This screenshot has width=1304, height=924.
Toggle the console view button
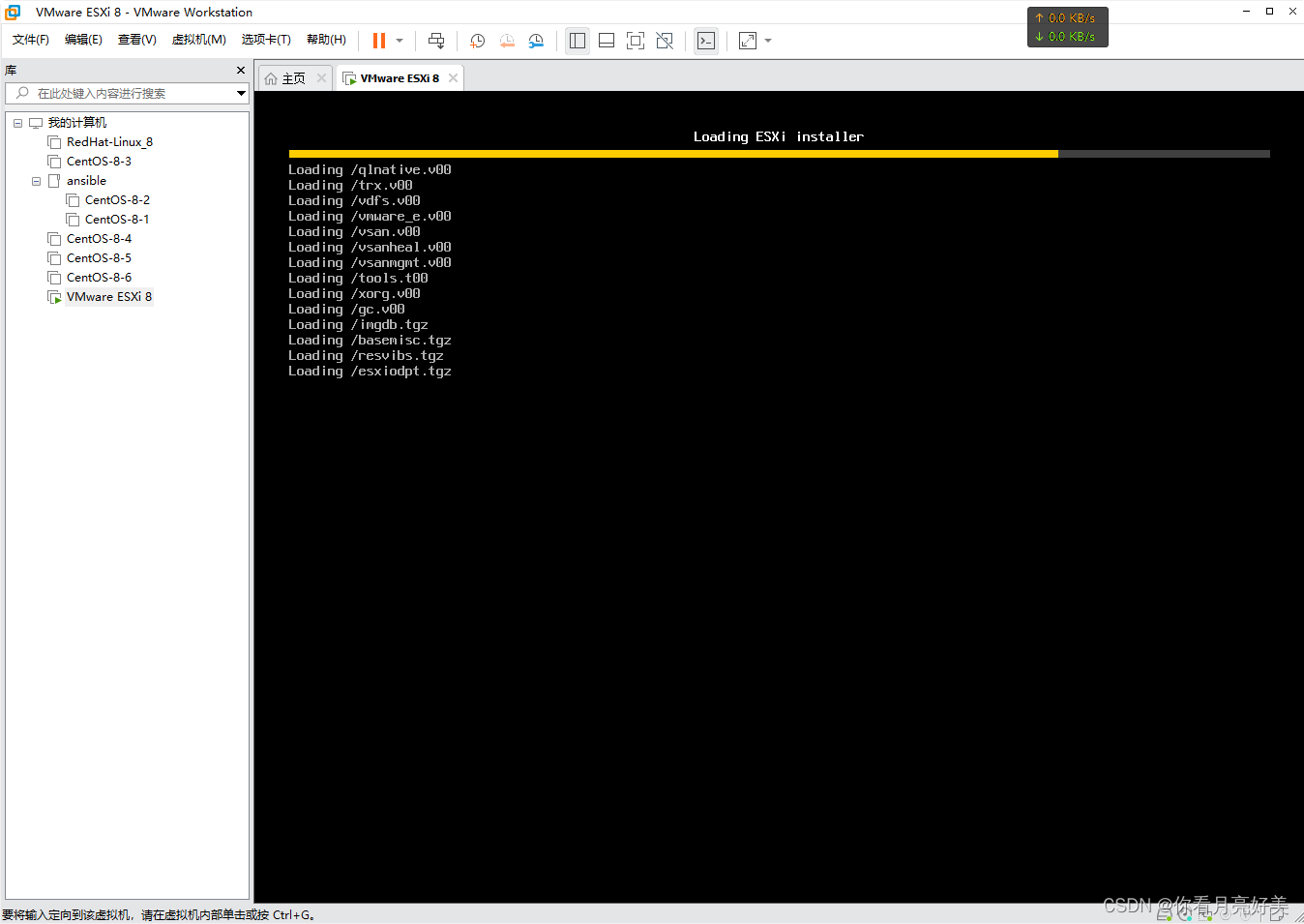706,41
